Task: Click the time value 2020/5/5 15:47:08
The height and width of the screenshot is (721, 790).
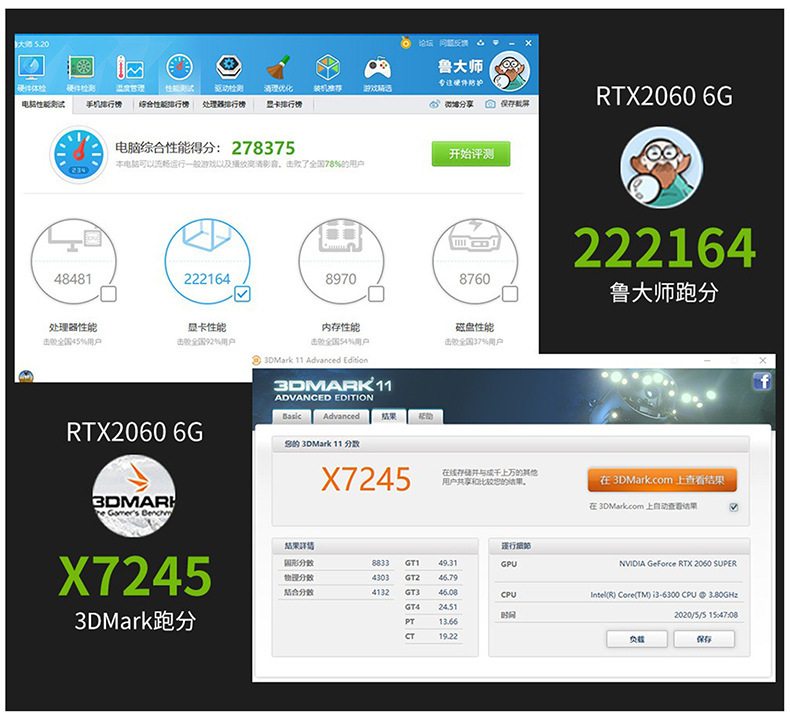Action: [x=706, y=615]
